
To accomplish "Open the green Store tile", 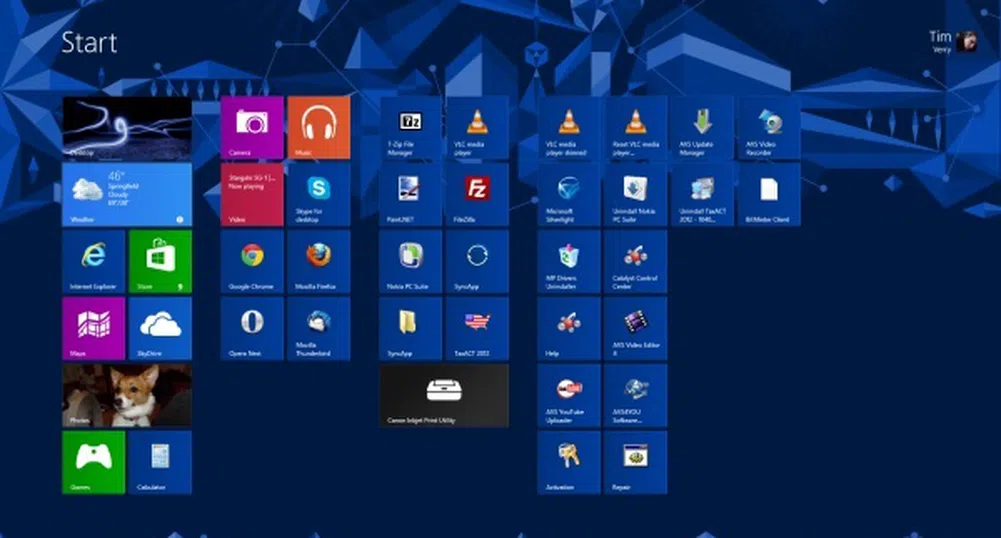I will [160, 262].
